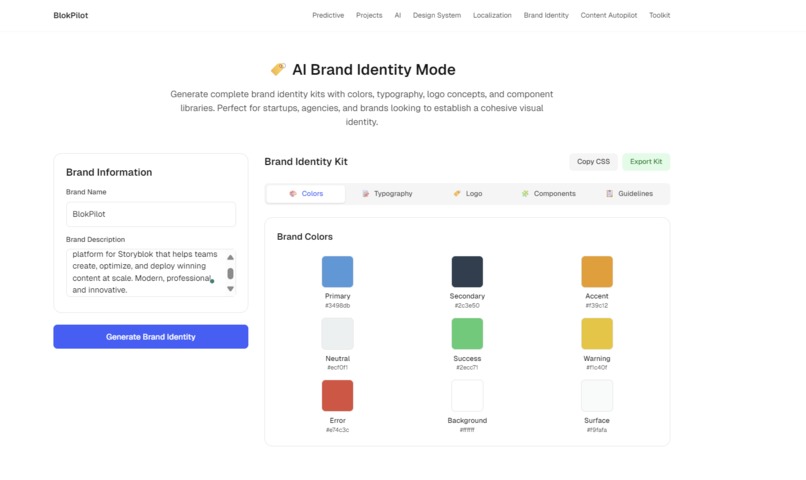
Task: Click the Accent hex code #f39c12
Action: 597,306
